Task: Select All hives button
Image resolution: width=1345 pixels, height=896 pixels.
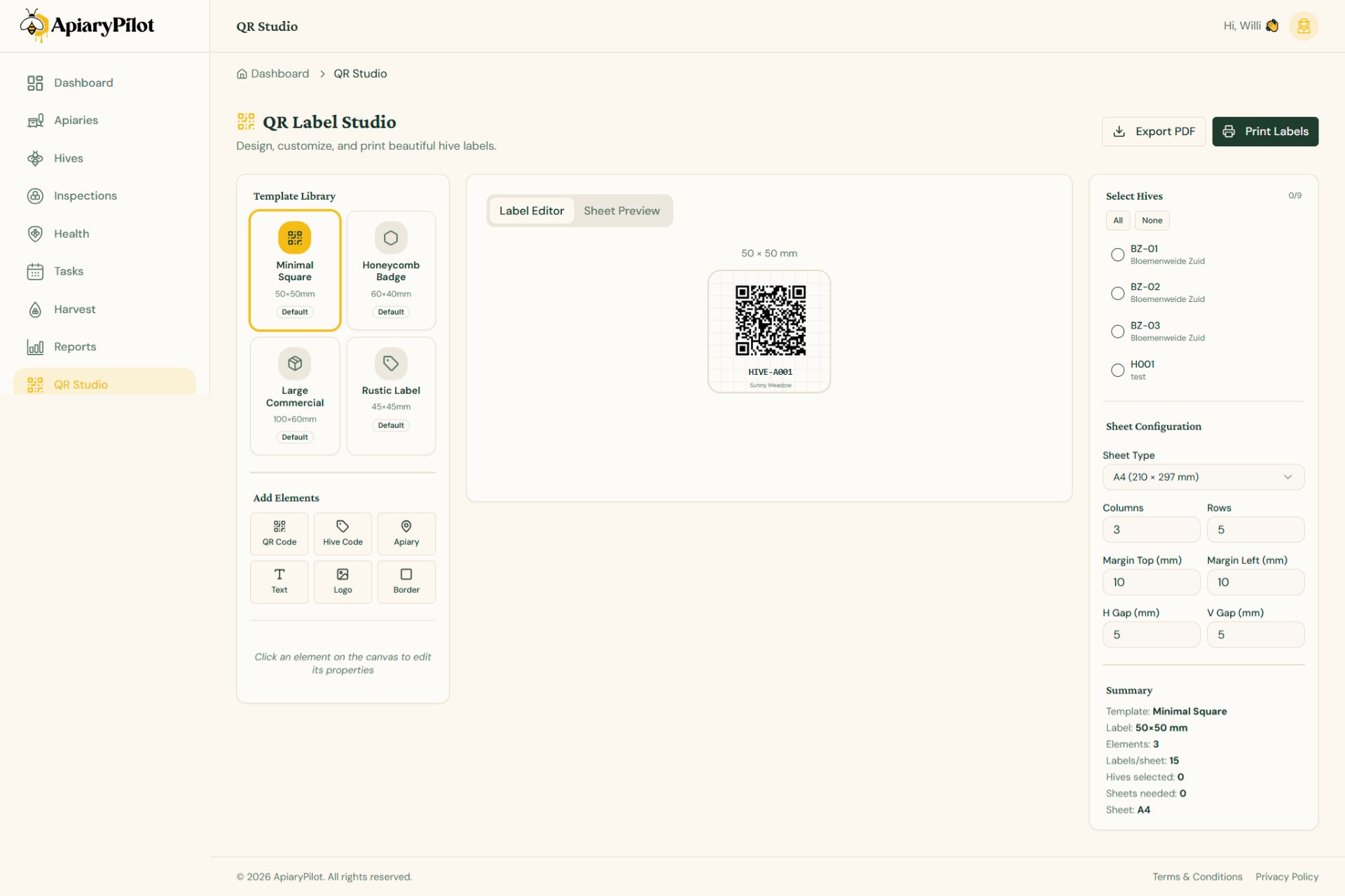Action: point(1117,221)
